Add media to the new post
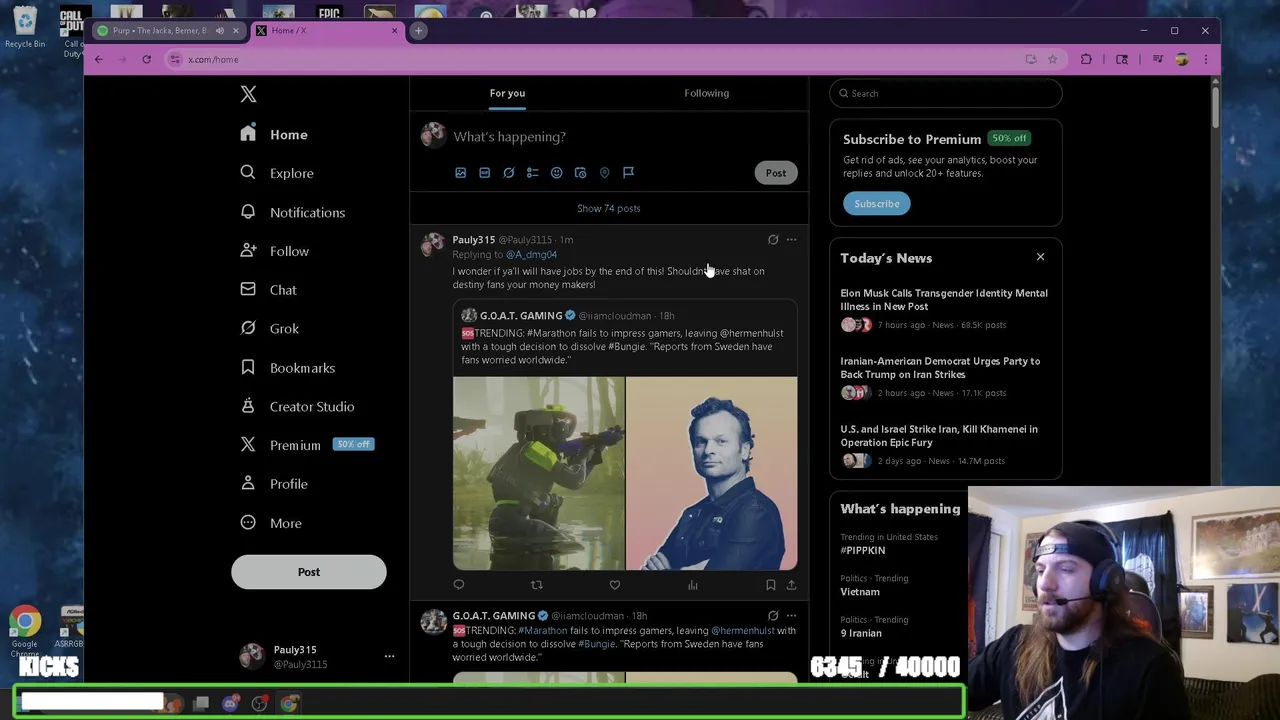Screen dimensions: 1280x720 460,173
